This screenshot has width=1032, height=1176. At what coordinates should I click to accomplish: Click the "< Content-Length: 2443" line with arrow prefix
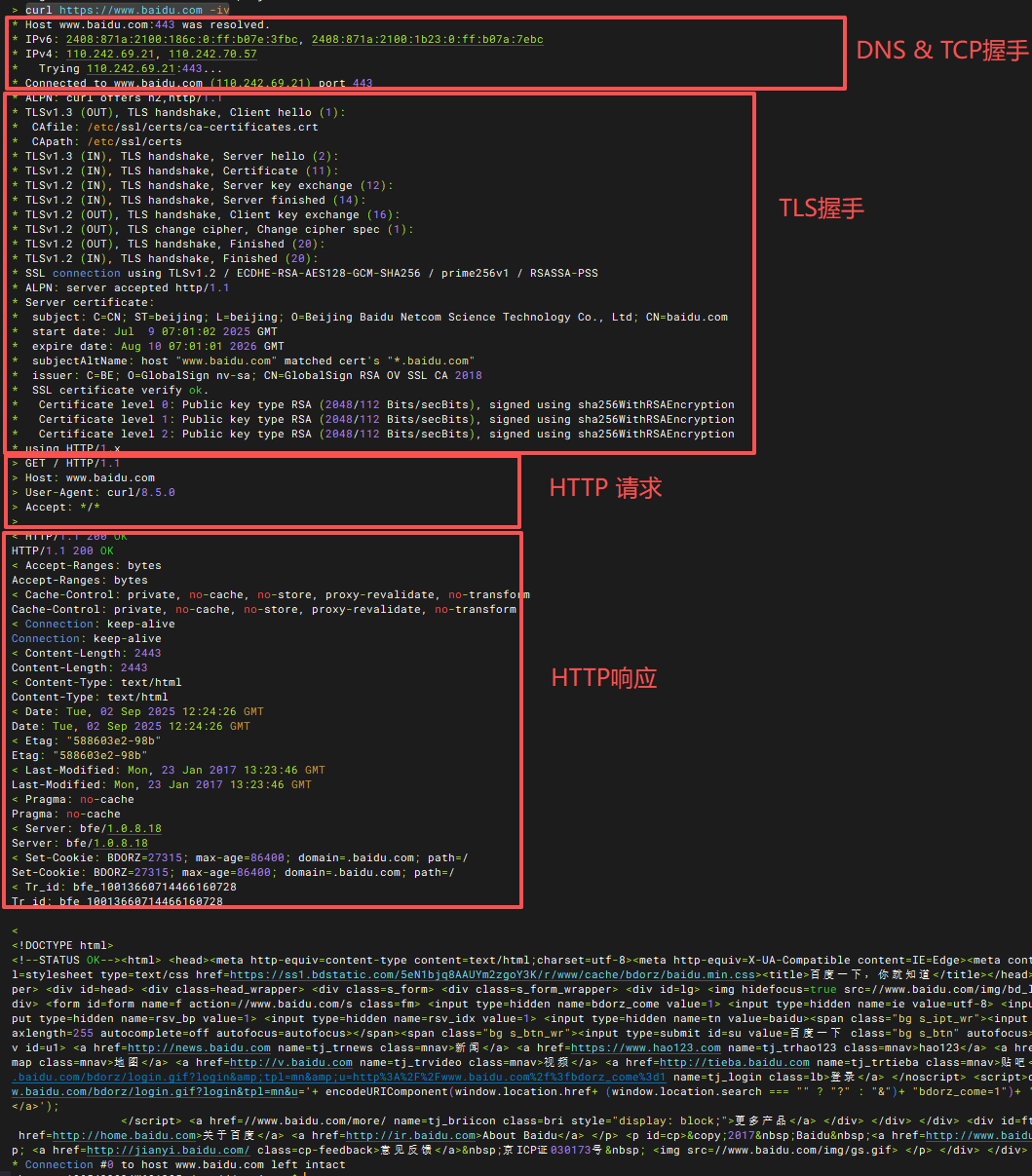(87, 653)
